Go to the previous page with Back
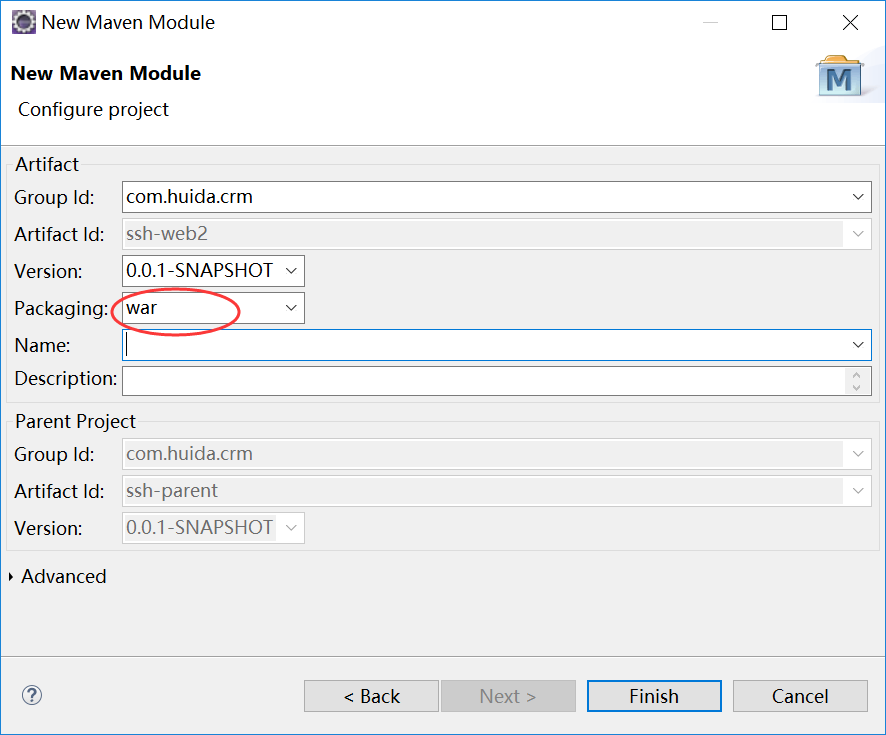886x735 pixels. coord(371,696)
